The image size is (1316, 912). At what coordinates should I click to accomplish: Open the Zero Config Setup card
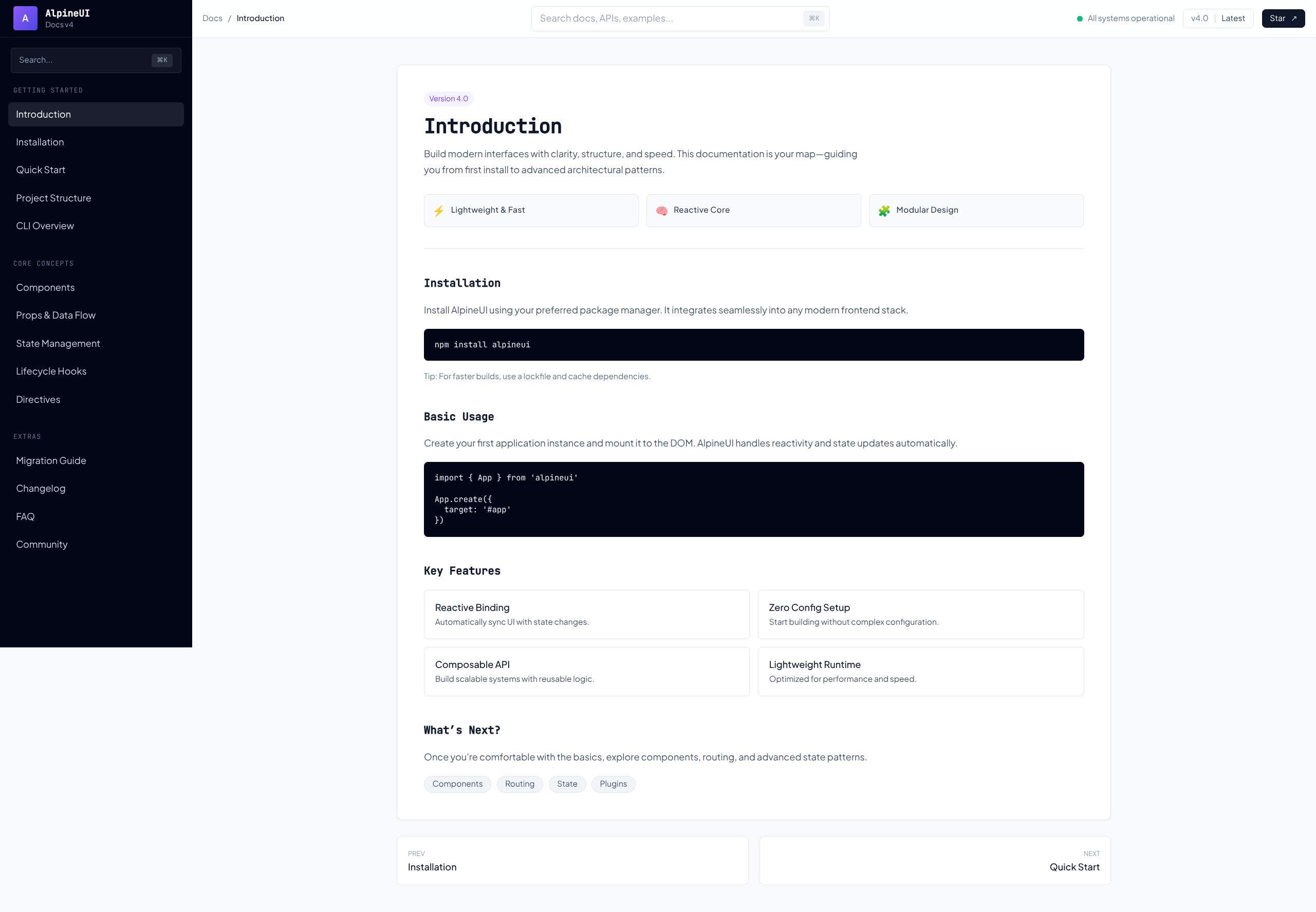coord(920,615)
